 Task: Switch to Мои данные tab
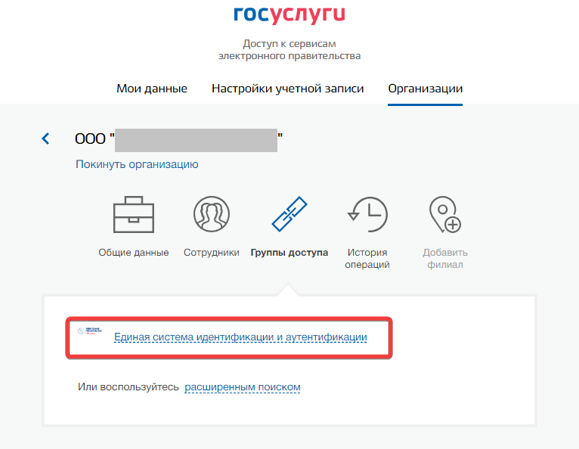152,89
